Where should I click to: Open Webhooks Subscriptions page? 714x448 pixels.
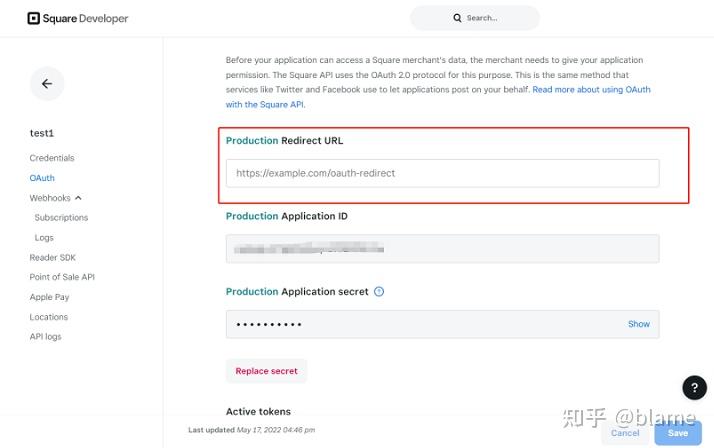61,217
